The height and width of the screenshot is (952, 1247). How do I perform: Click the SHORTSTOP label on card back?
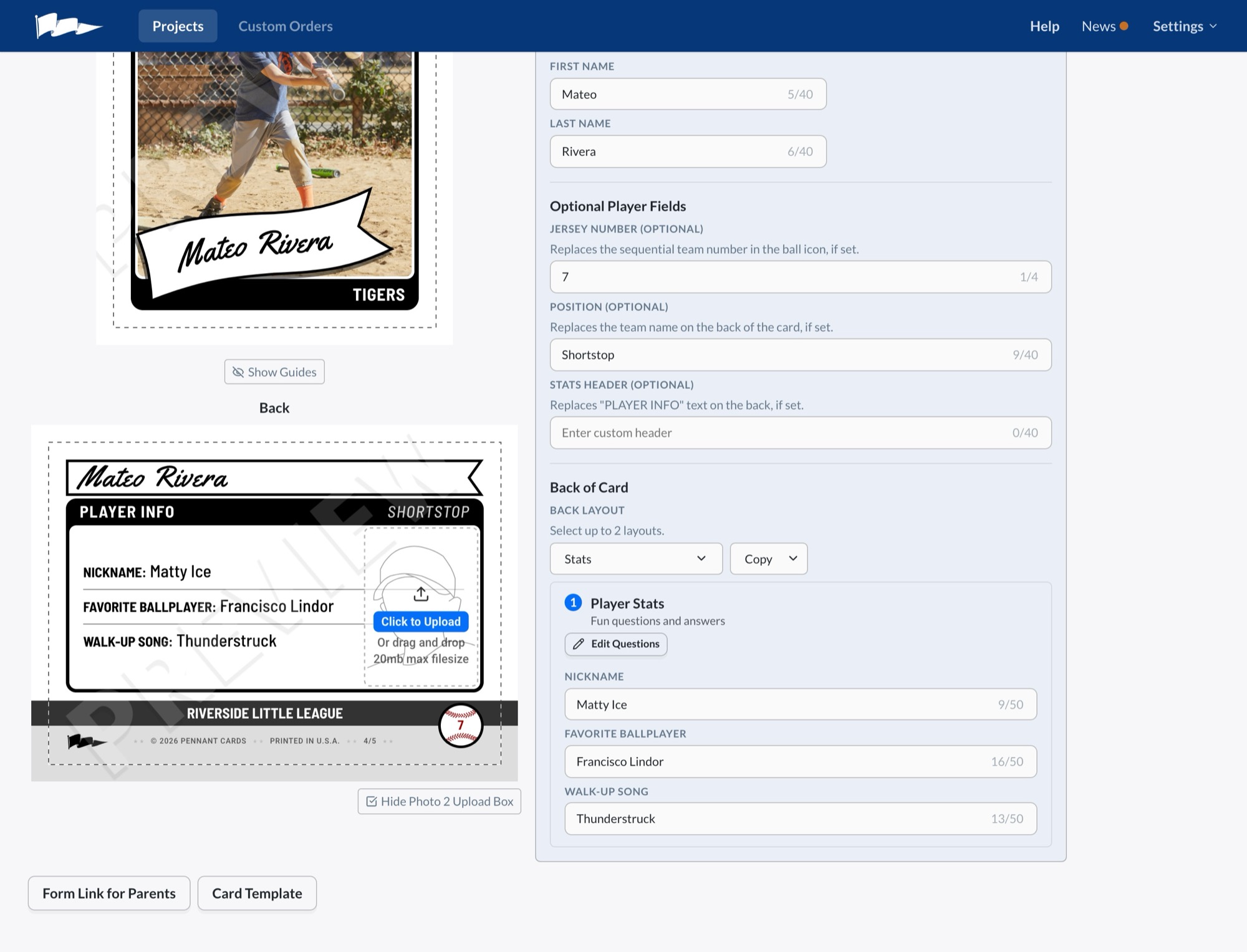pos(428,512)
